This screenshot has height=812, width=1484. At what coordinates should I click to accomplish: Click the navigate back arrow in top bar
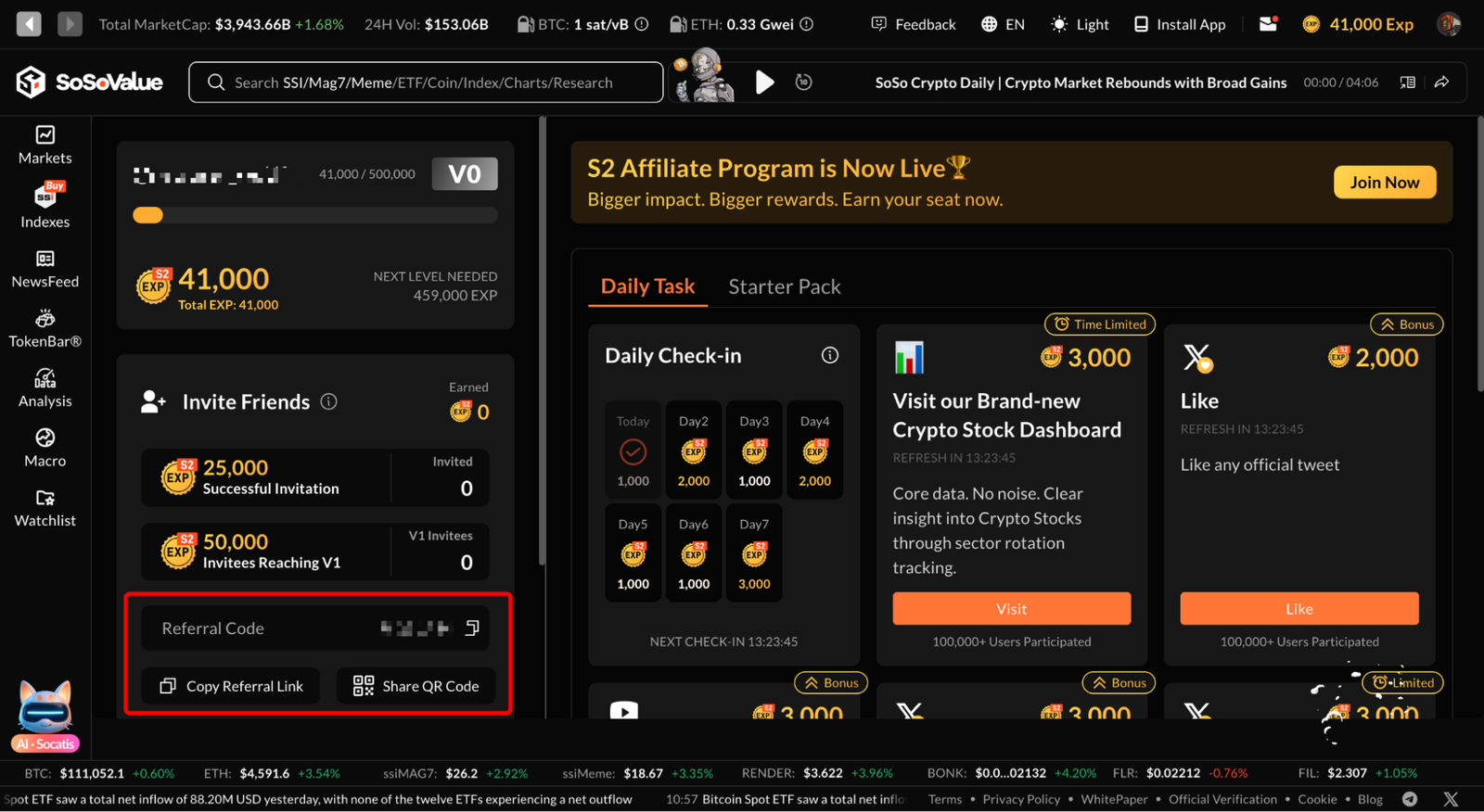point(29,24)
